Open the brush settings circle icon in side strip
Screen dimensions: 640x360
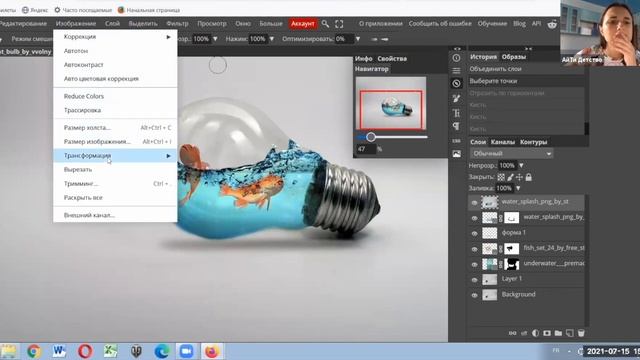click(456, 83)
